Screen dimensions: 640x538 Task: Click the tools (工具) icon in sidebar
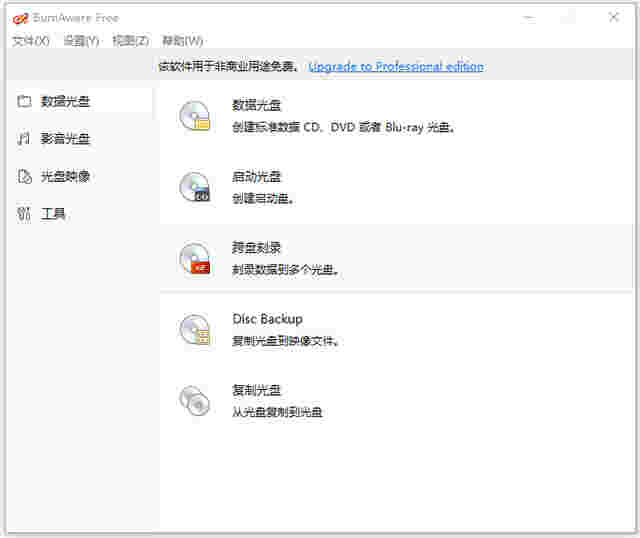[24, 214]
